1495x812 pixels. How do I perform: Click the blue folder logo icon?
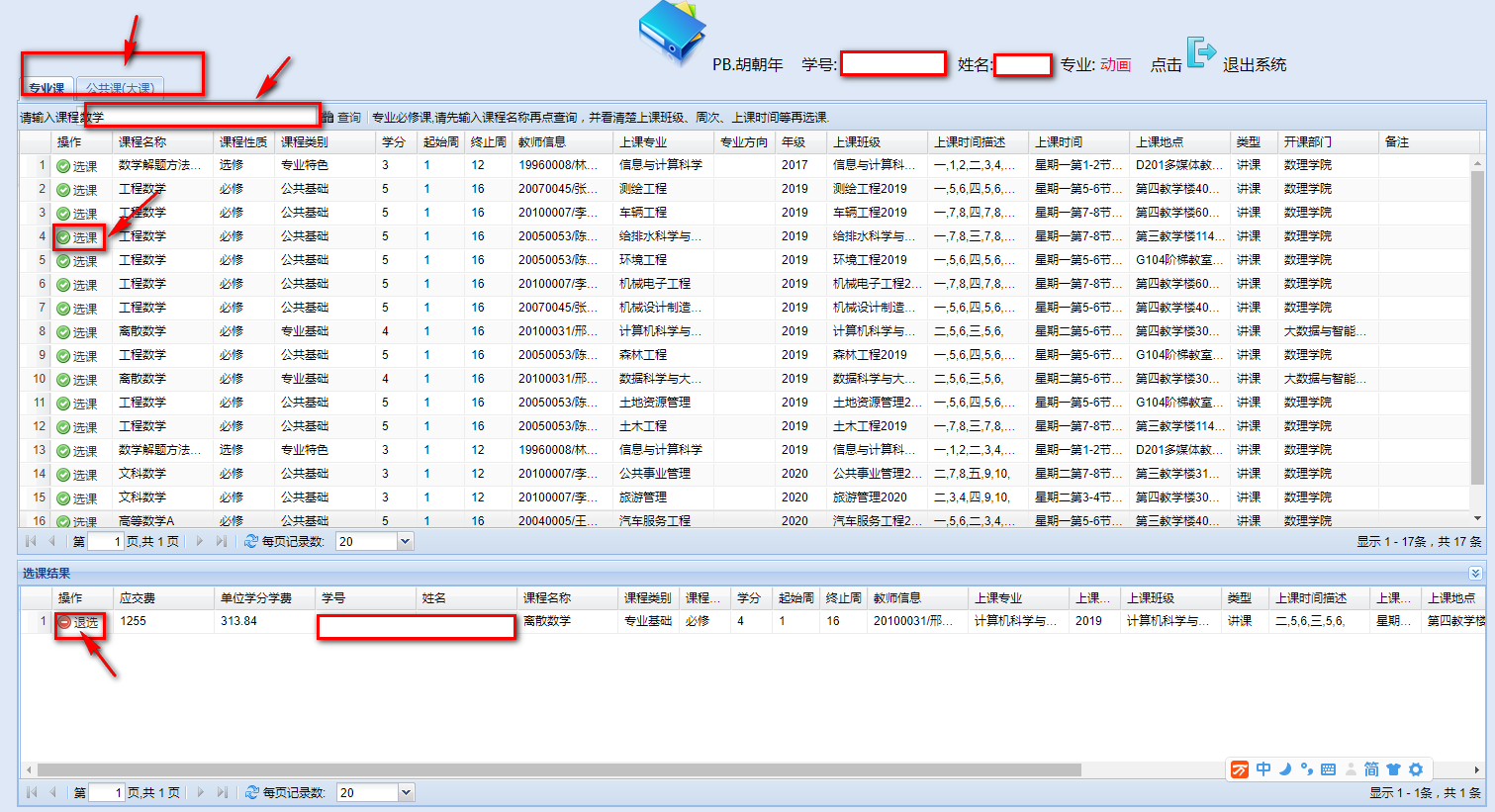[672, 34]
